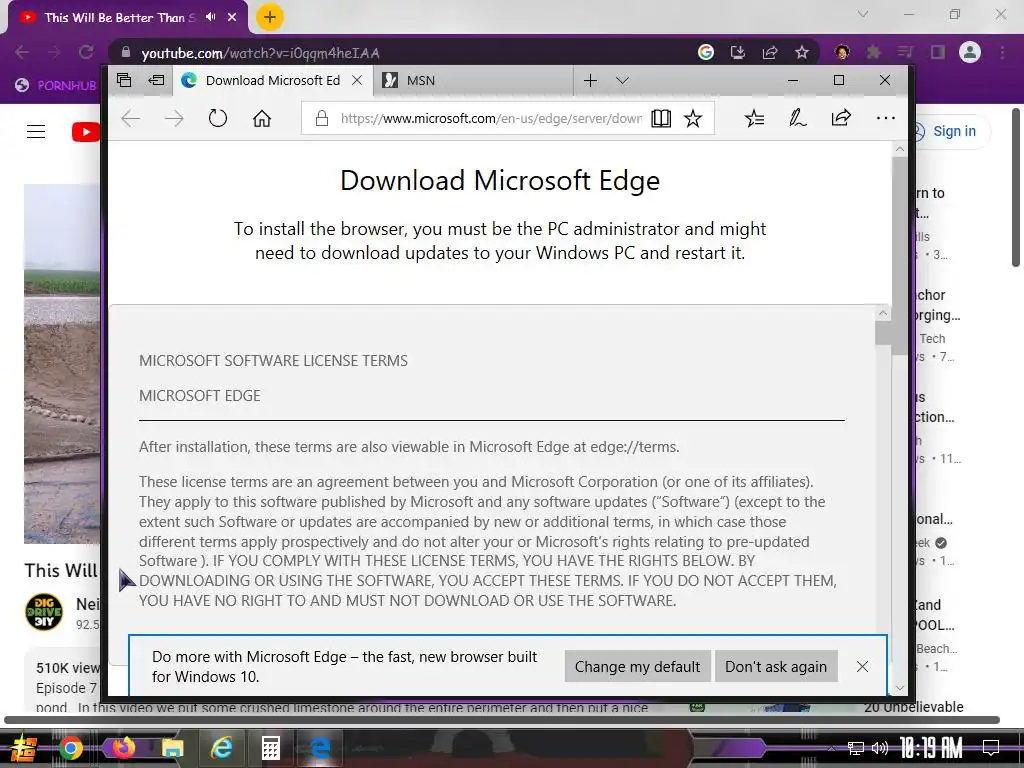The width and height of the screenshot is (1024, 768).
Task: Open Edge Settings and more menu
Action: [x=886, y=118]
